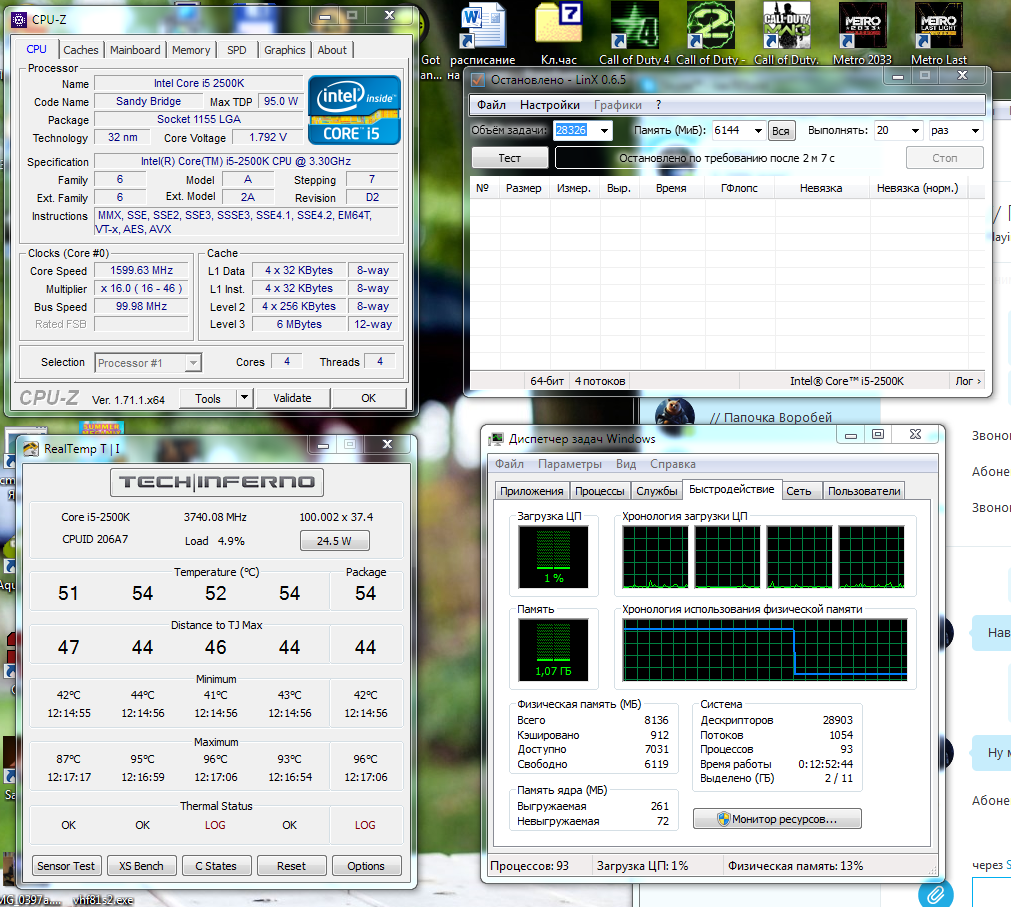Open the Службы tab in Task Manager
This screenshot has height=907, width=1011.
click(656, 491)
